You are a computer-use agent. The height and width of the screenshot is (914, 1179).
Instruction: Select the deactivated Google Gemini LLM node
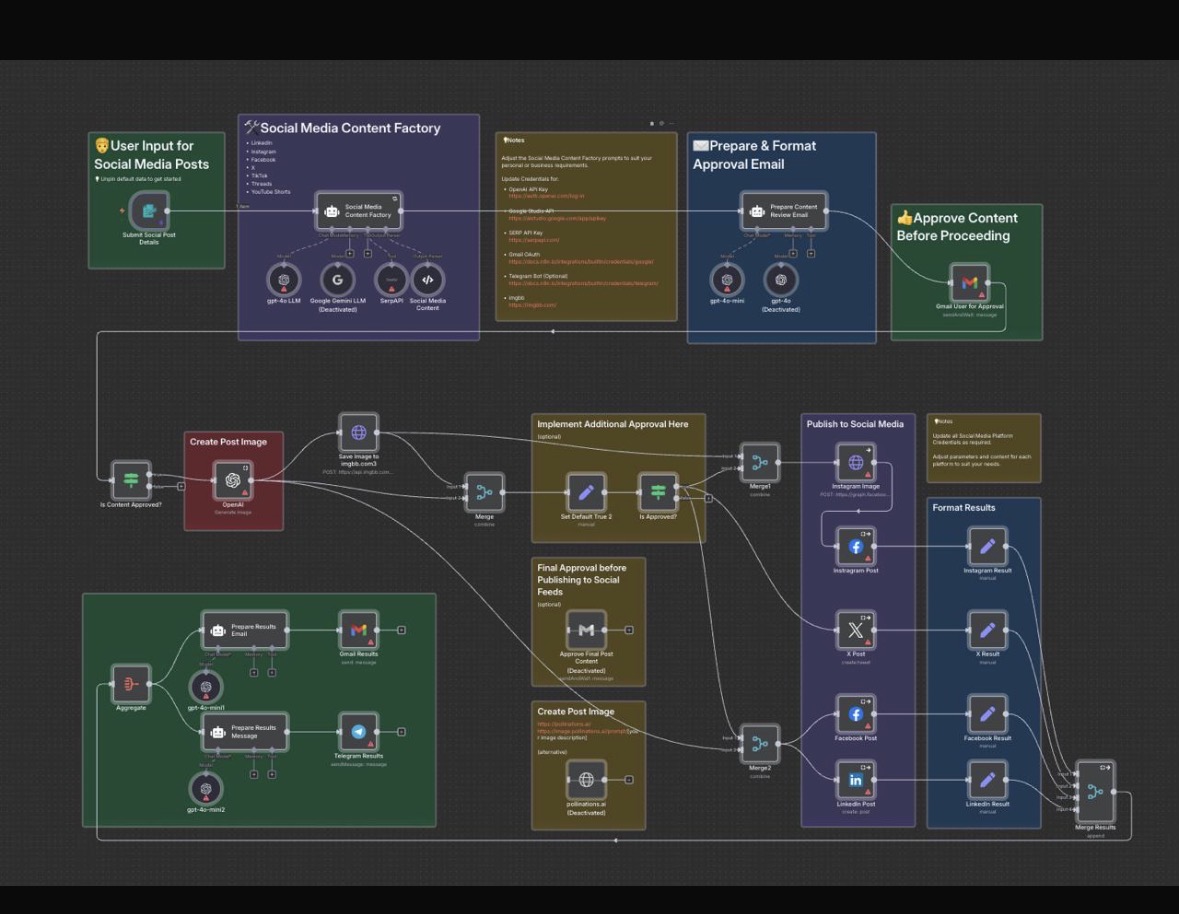pos(338,280)
